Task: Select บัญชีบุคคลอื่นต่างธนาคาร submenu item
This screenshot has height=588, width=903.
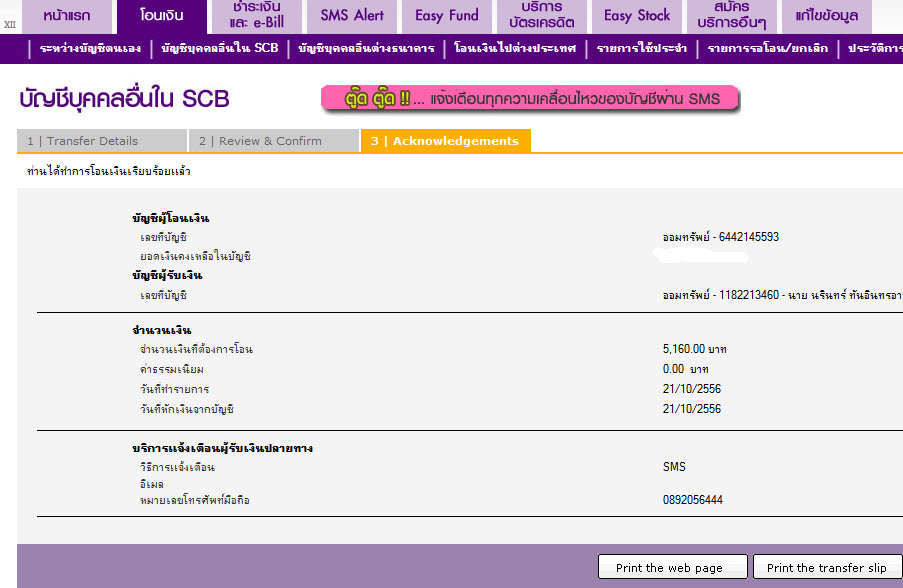Action: (x=366, y=48)
